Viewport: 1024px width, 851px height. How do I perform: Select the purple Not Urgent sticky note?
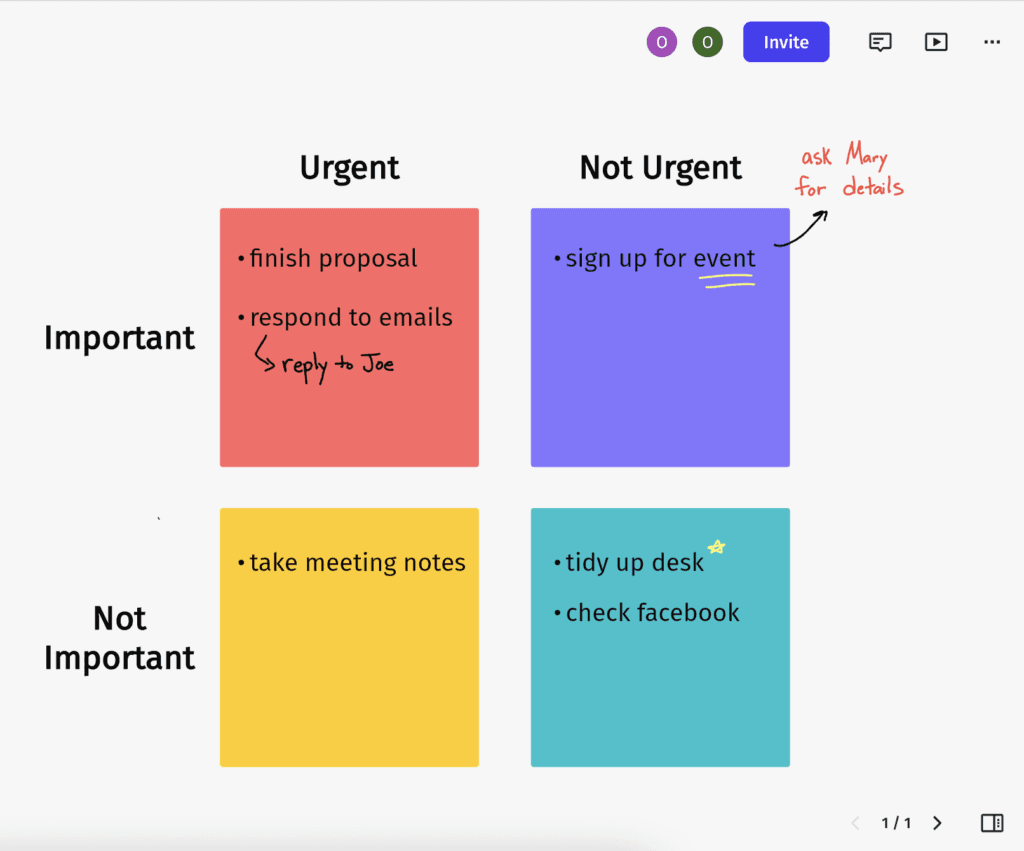click(660, 380)
